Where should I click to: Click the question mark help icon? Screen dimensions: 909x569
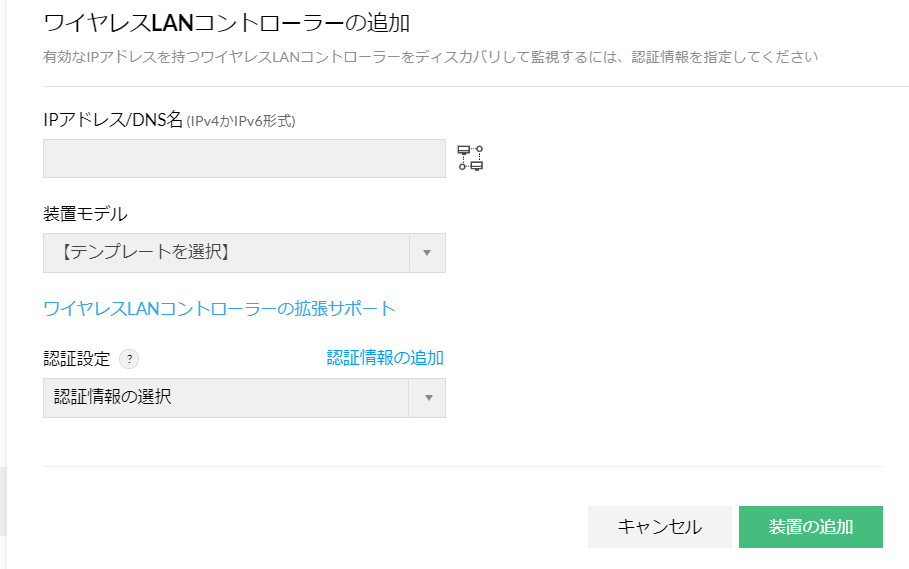(128, 359)
